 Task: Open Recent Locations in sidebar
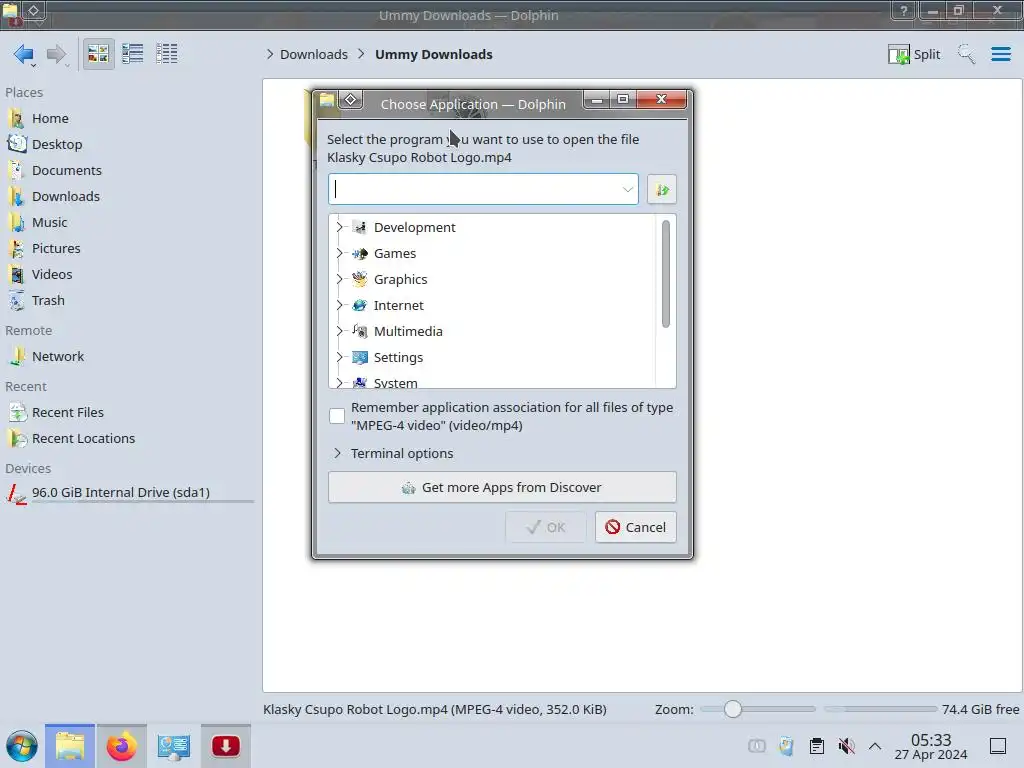(84, 439)
